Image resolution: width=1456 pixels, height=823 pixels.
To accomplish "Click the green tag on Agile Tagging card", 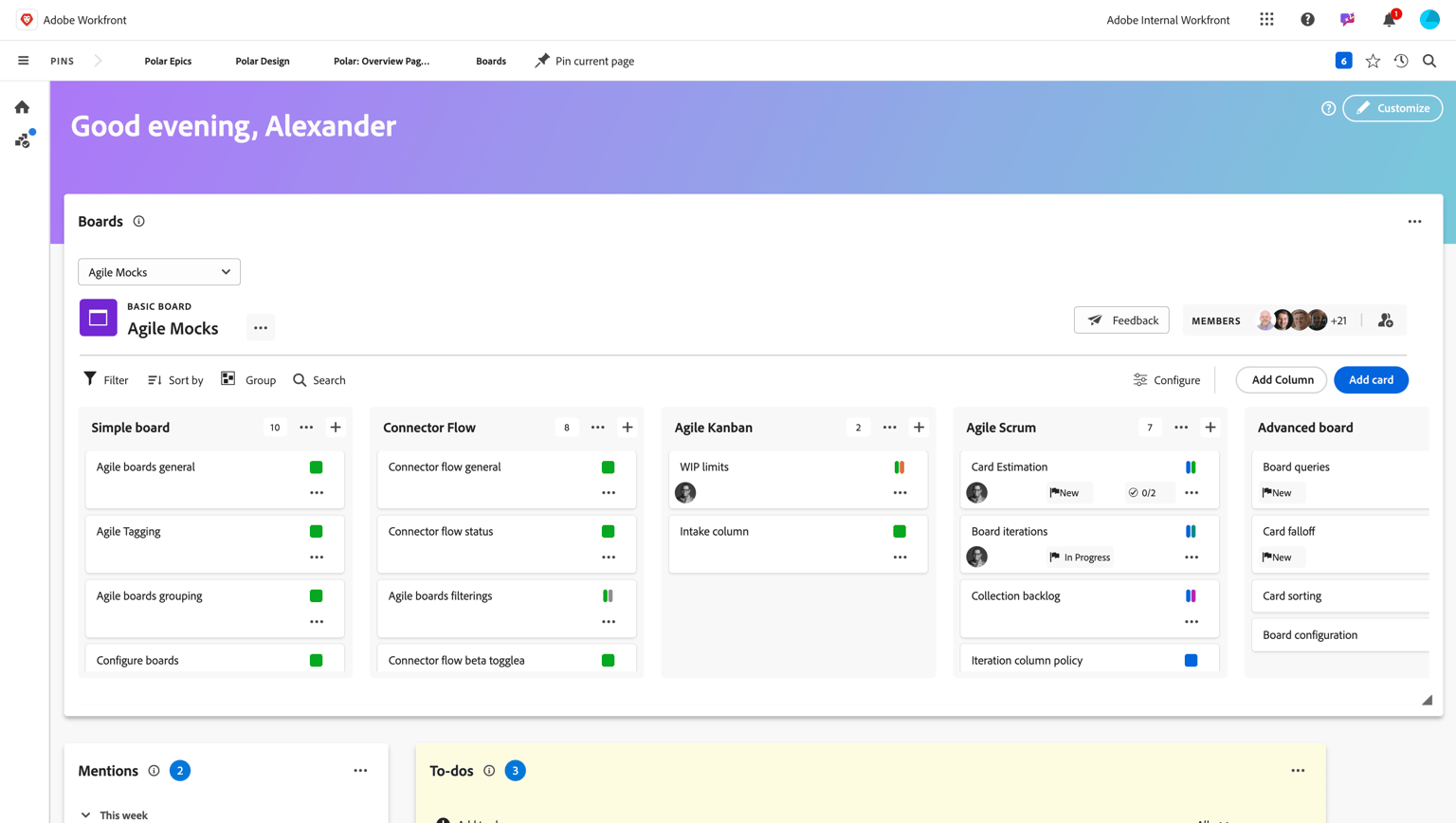I will pyautogui.click(x=317, y=532).
